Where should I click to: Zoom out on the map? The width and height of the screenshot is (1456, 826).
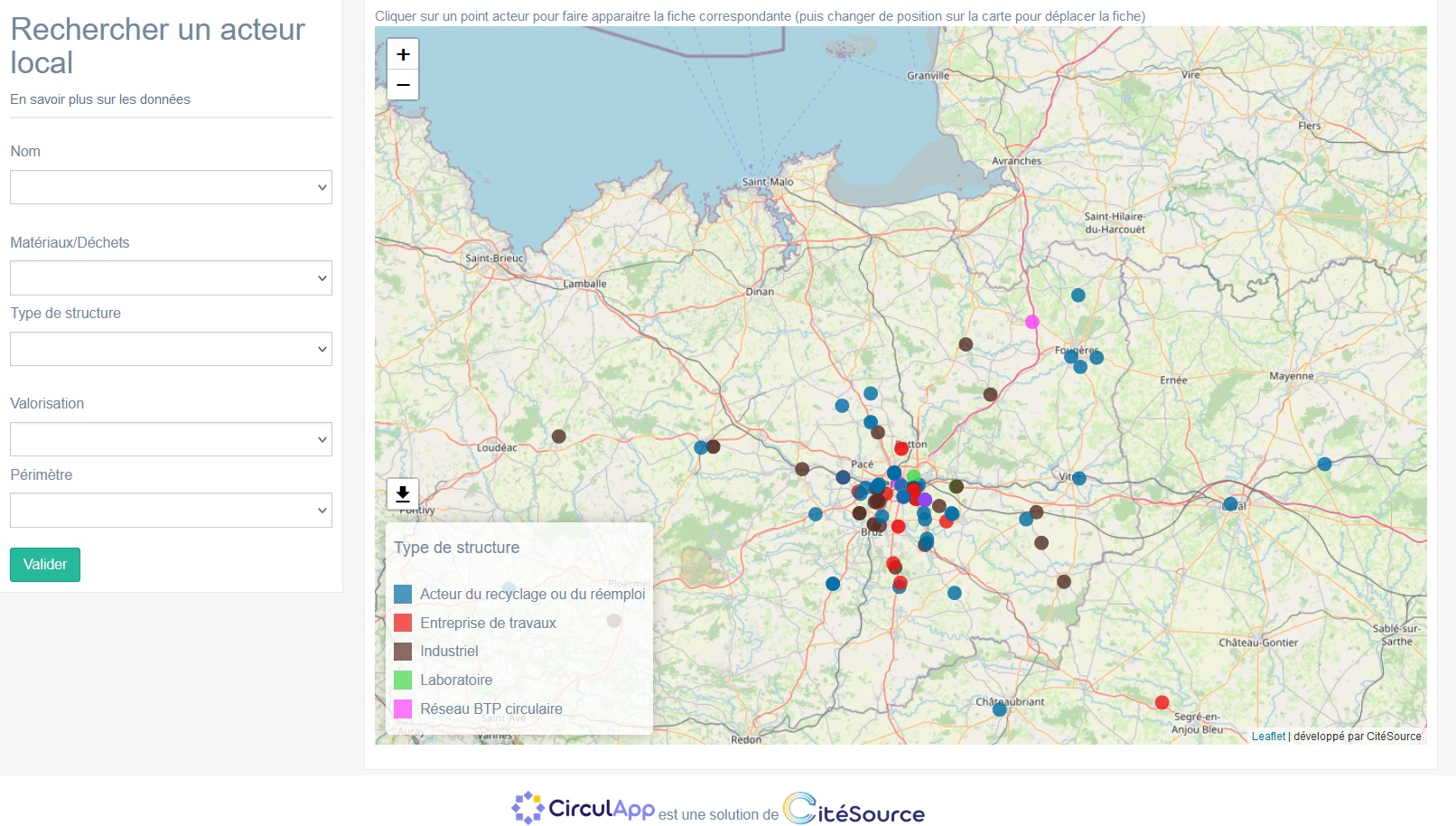click(x=403, y=85)
